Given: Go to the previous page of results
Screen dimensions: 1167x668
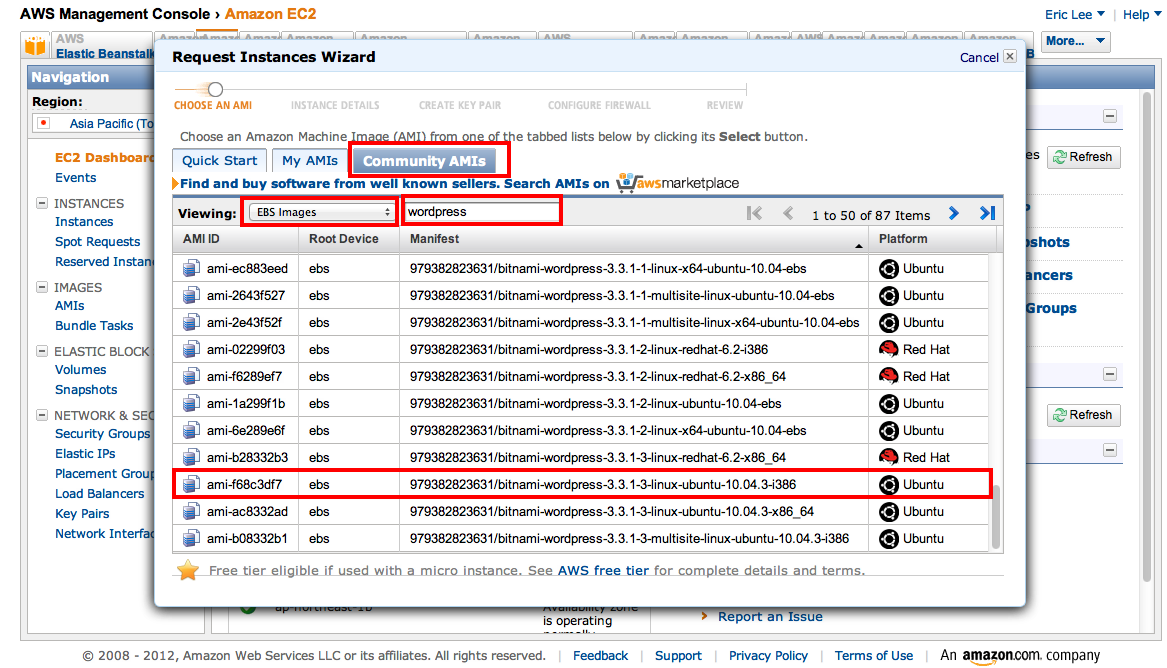Looking at the screenshot, I should point(788,213).
